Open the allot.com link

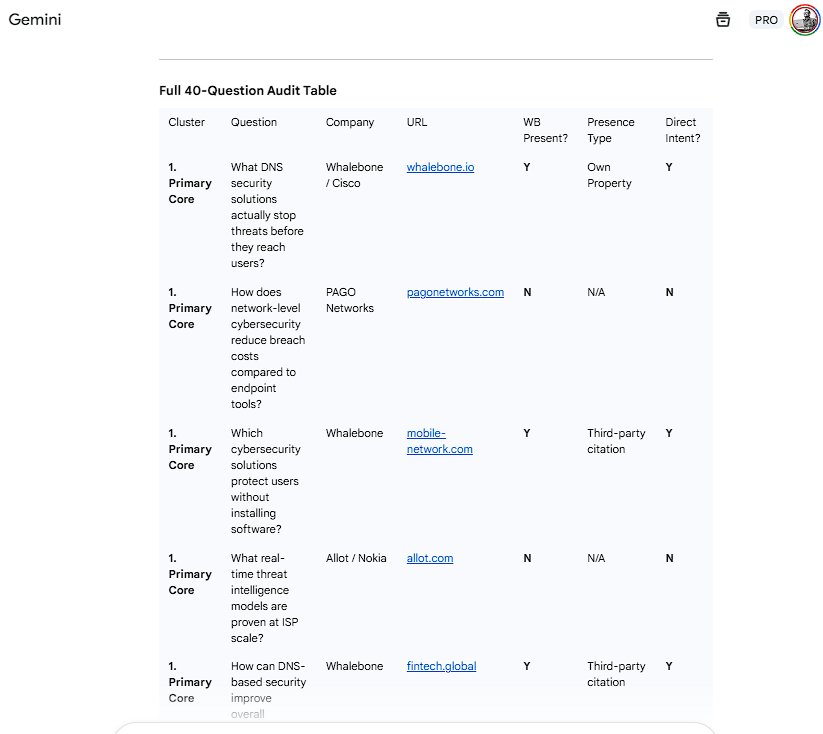(x=430, y=558)
